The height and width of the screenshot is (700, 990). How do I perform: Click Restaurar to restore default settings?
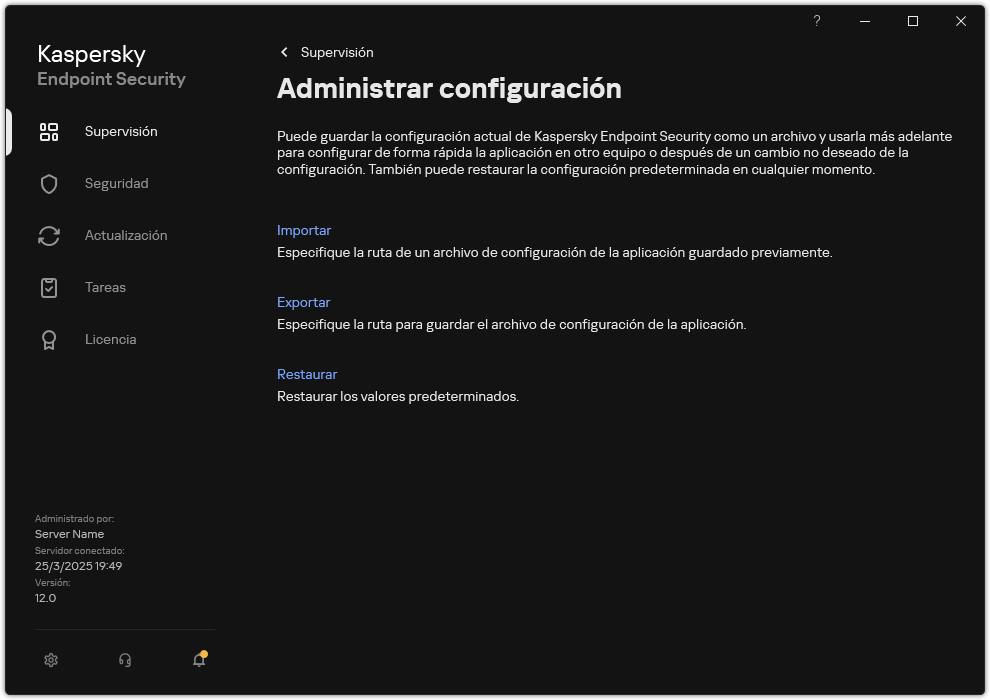click(x=307, y=373)
